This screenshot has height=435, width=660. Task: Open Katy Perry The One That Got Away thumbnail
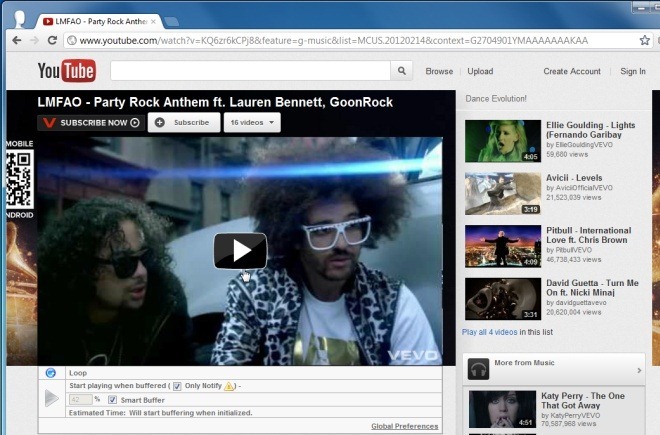click(x=502, y=409)
